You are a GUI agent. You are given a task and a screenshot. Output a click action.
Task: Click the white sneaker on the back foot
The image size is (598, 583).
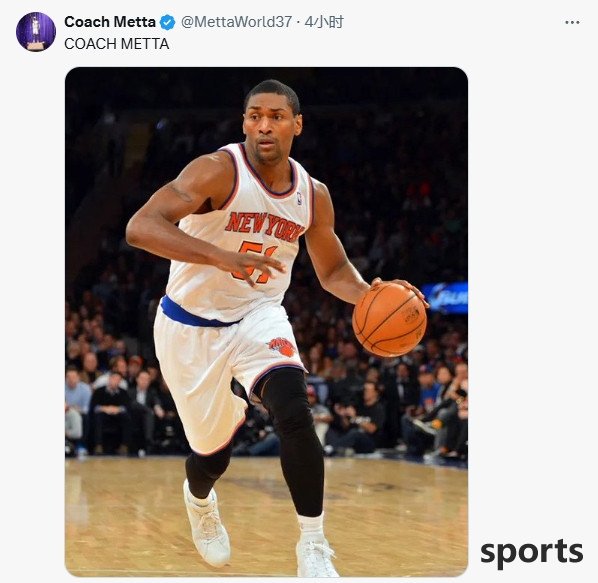(x=207, y=525)
